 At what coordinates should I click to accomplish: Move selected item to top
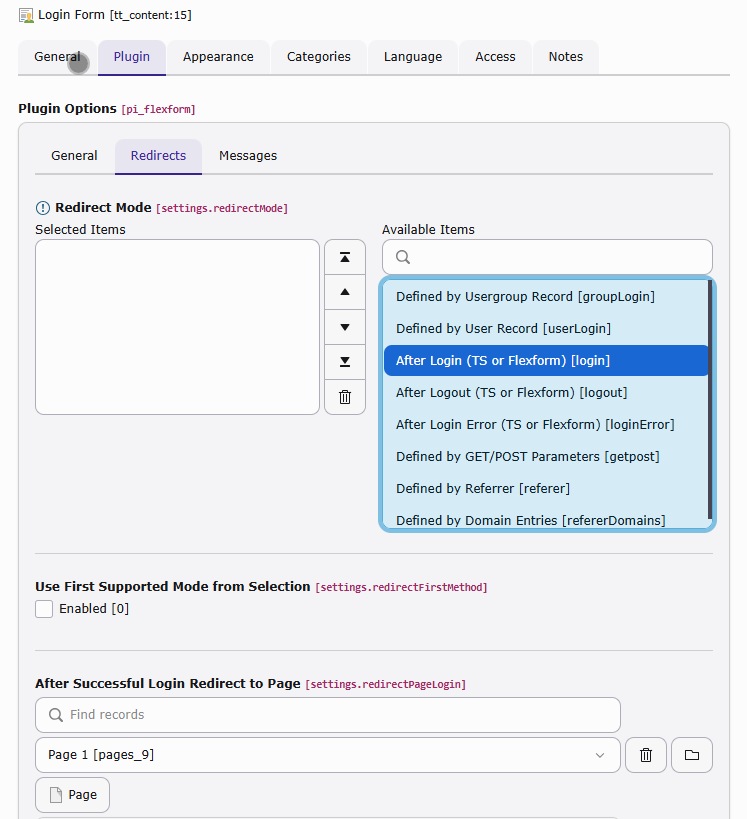(x=345, y=257)
